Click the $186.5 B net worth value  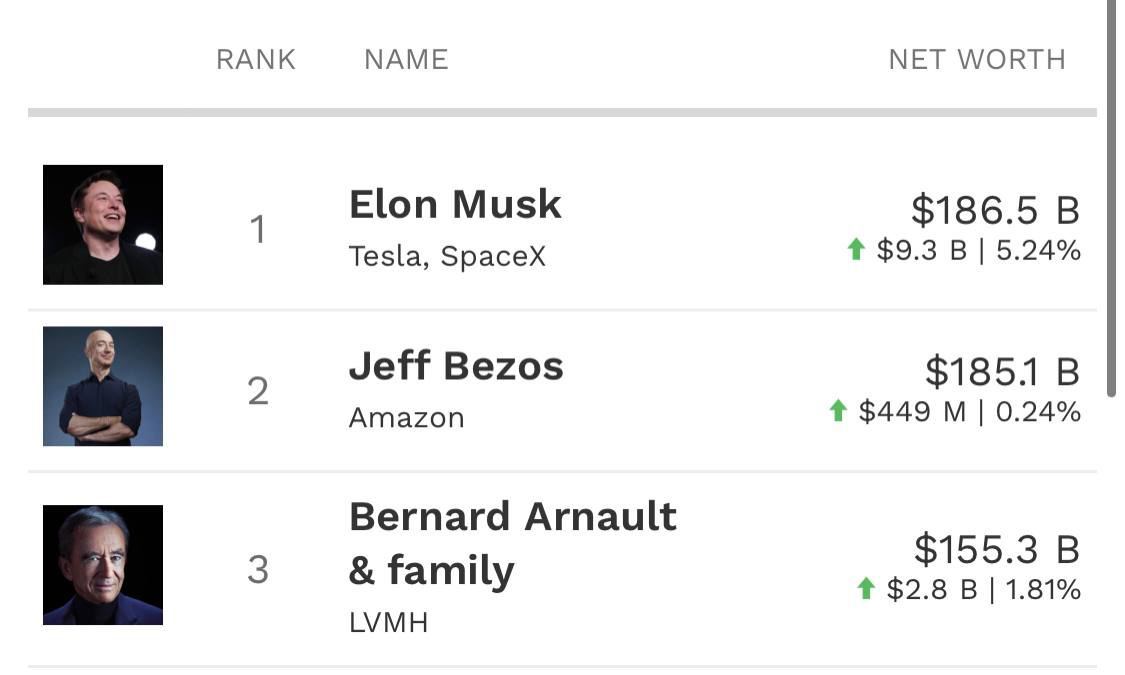point(996,210)
